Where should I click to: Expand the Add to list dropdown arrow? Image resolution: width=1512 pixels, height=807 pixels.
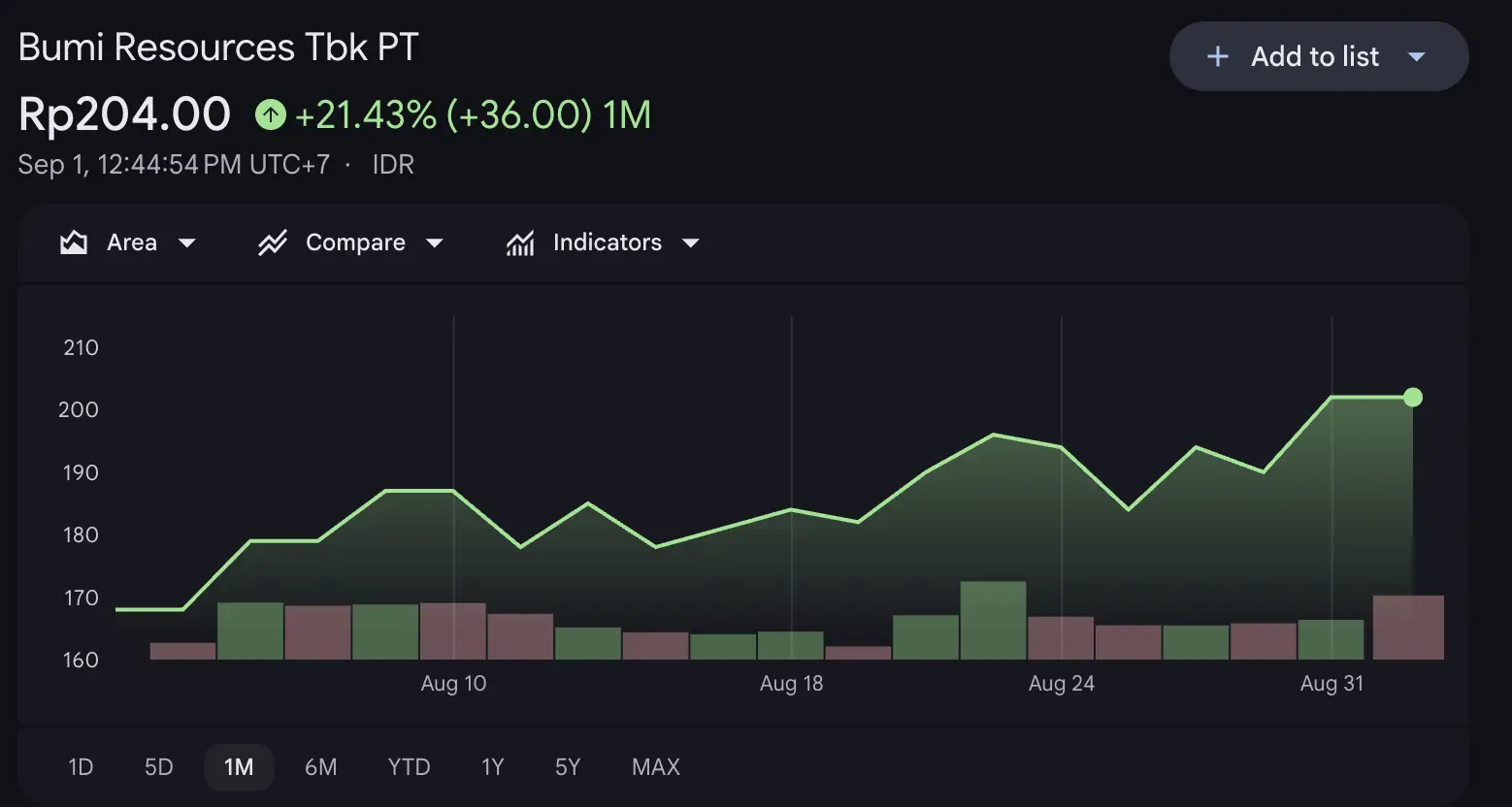tap(1416, 57)
